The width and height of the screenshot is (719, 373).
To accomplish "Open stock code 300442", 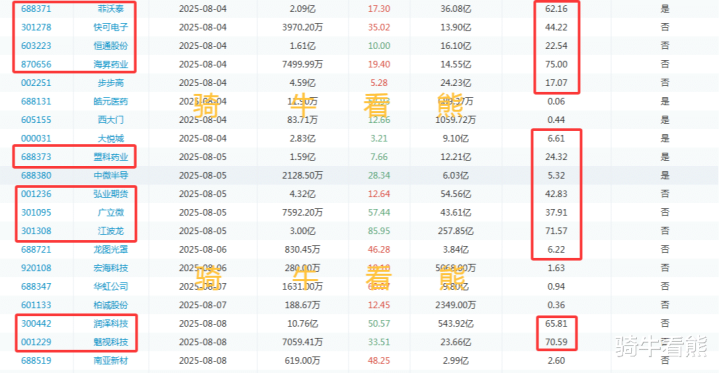I will click(36, 323).
